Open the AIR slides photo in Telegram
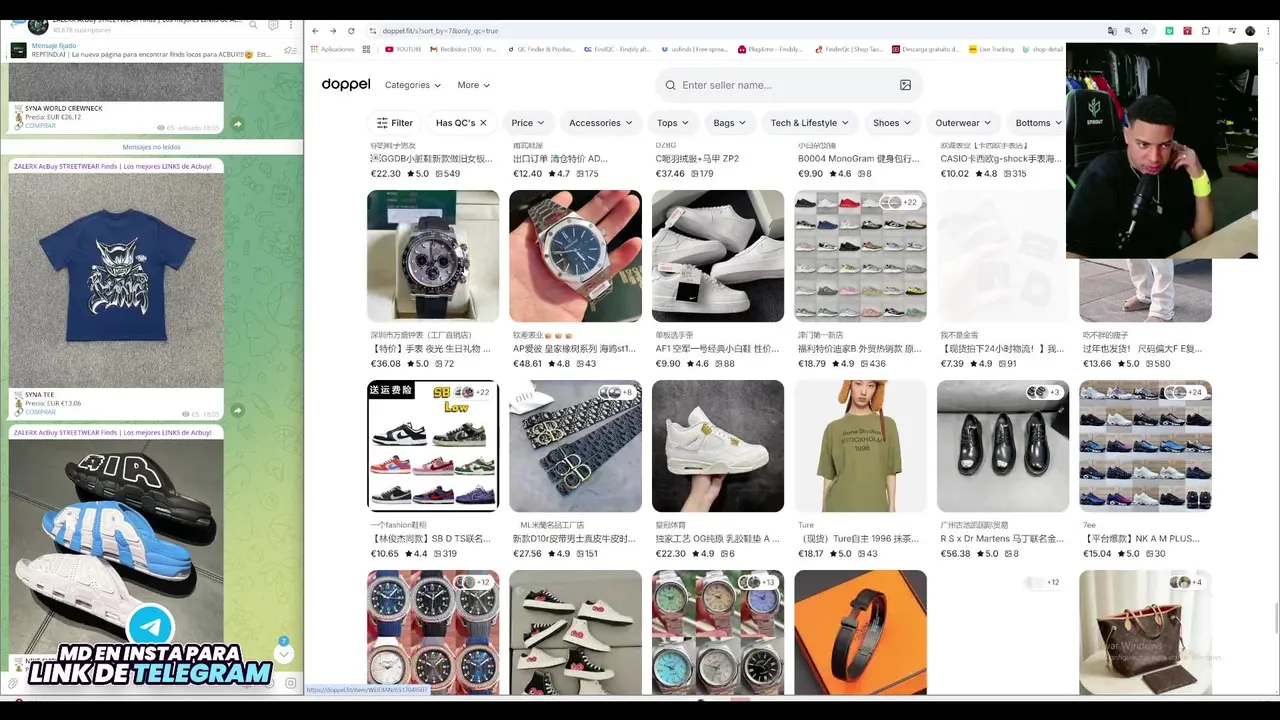Image resolution: width=1280 pixels, height=720 pixels. click(116, 548)
